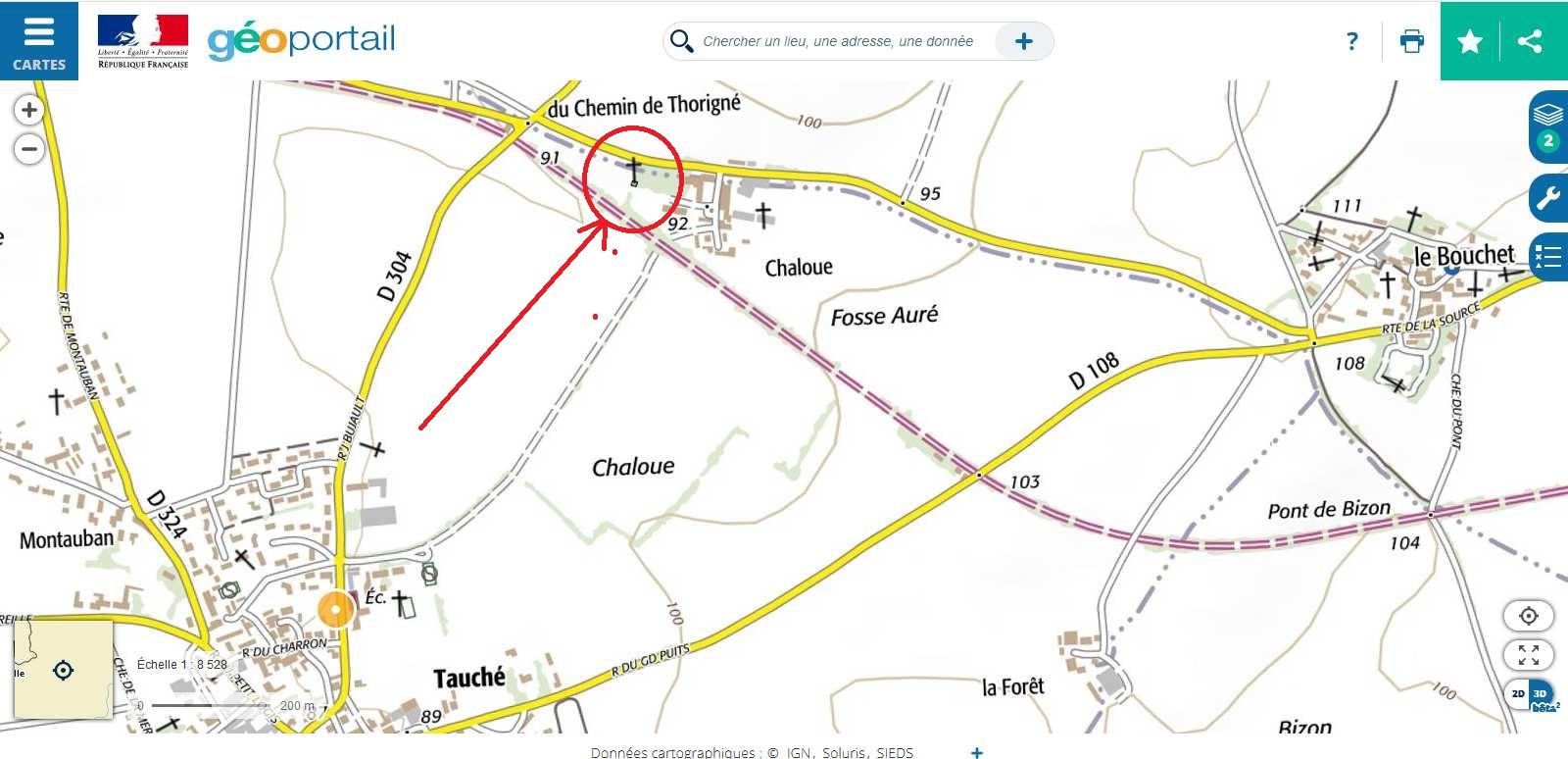Expand map data attributions plus
1568x759 pixels.
976,752
